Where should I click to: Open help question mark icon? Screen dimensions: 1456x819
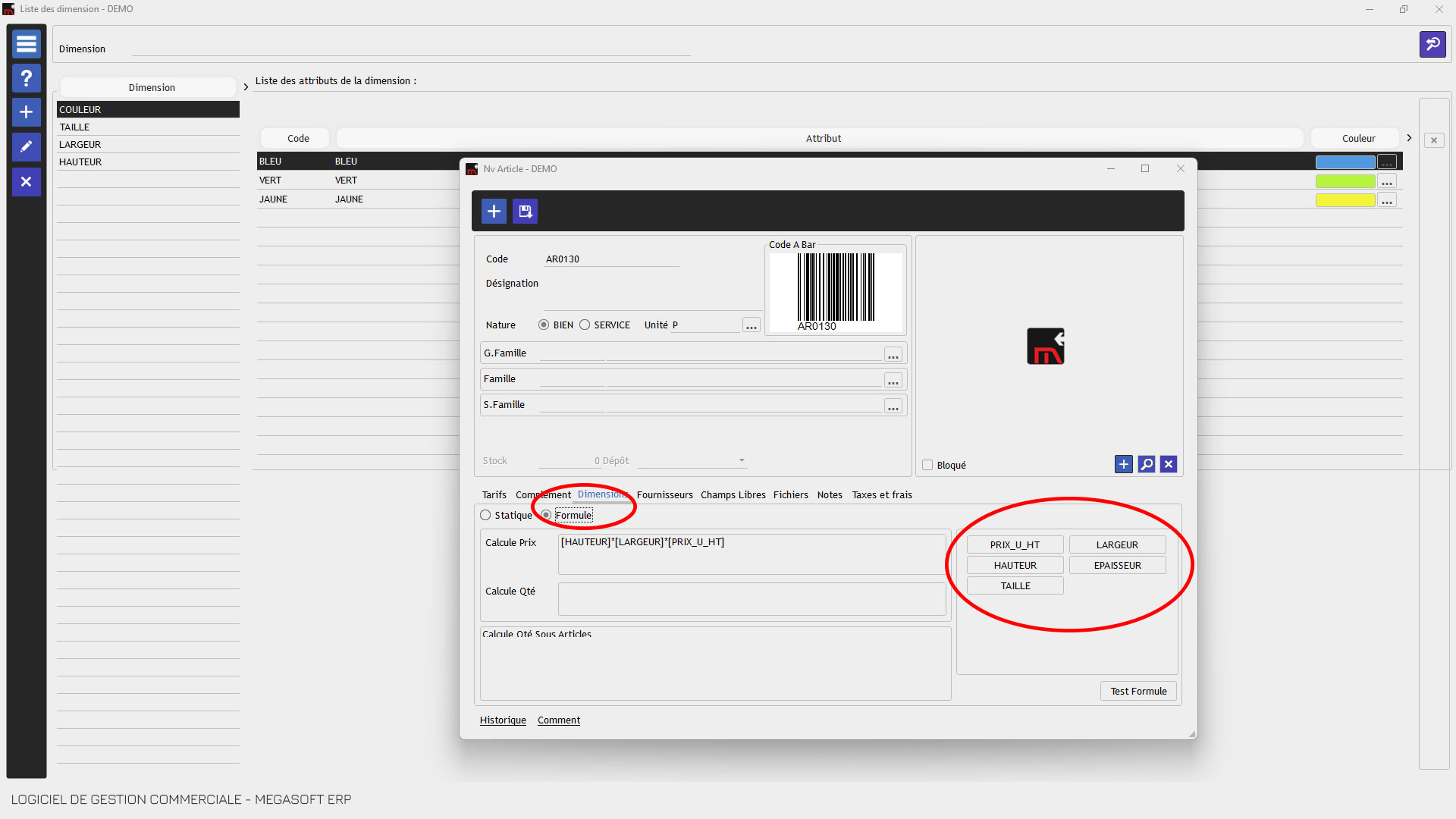click(x=27, y=78)
